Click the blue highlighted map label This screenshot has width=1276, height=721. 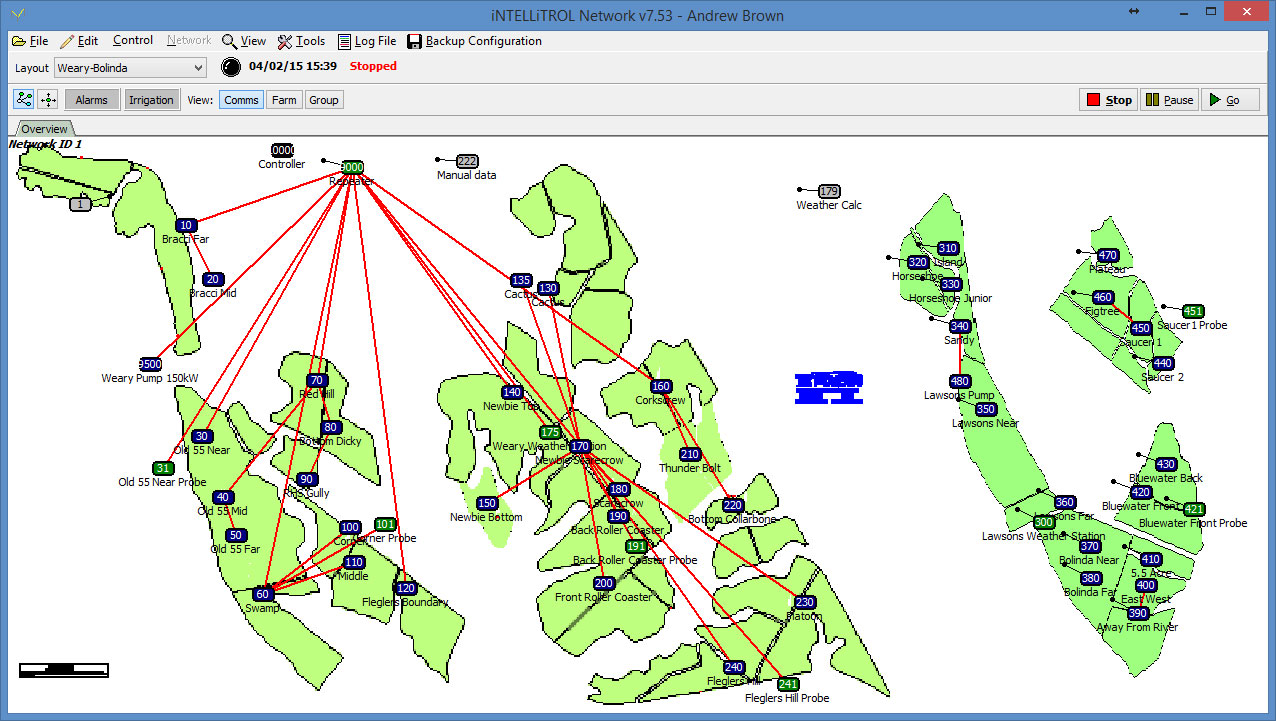[x=829, y=388]
